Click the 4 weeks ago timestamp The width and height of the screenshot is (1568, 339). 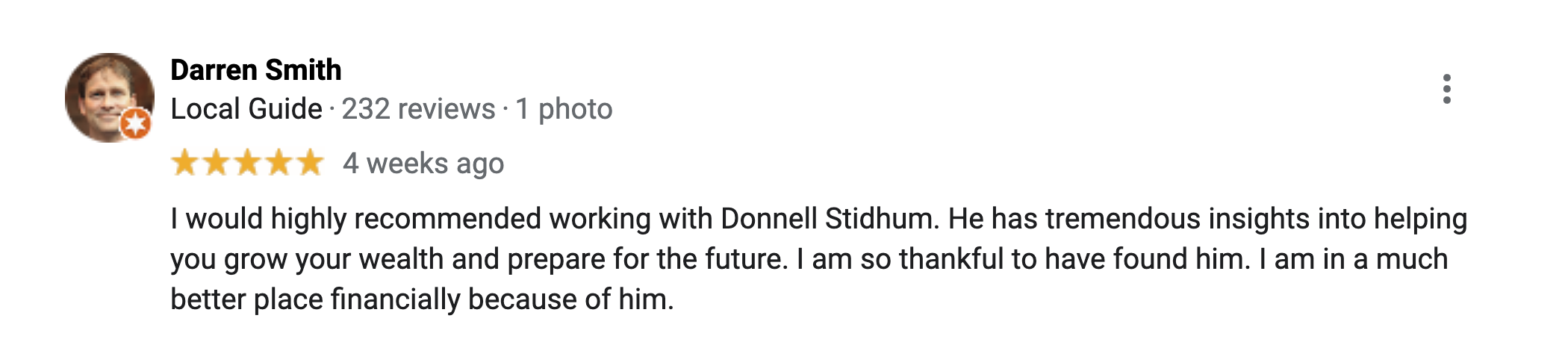click(423, 164)
